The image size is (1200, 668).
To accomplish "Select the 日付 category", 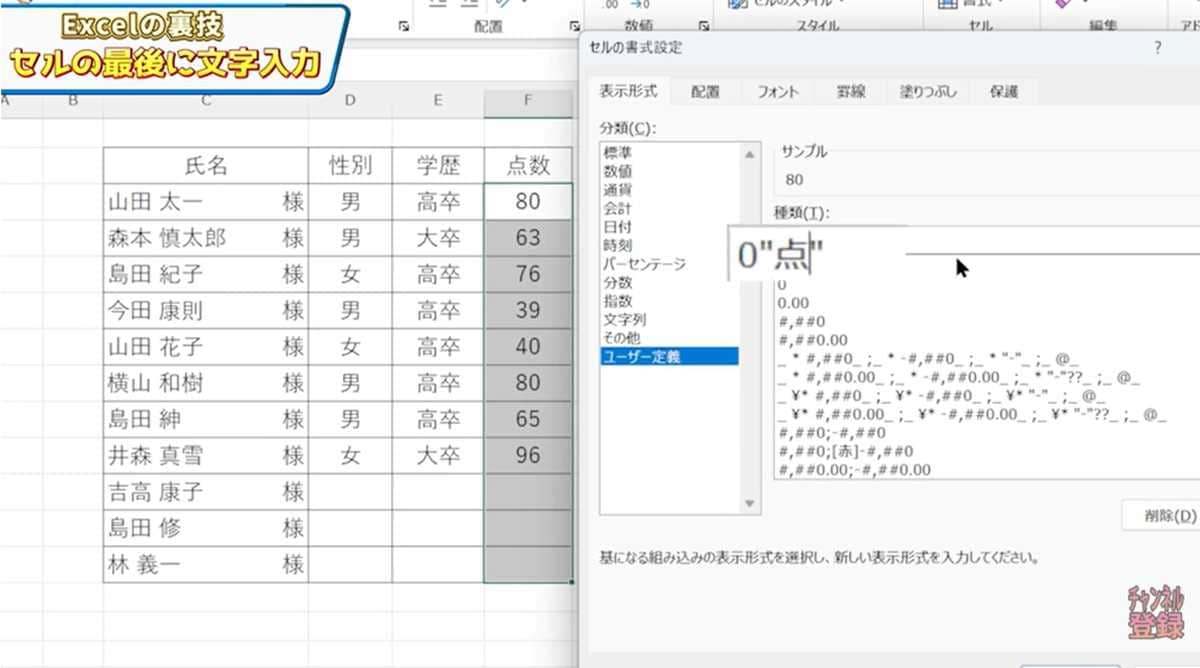I will pyautogui.click(x=625, y=226).
